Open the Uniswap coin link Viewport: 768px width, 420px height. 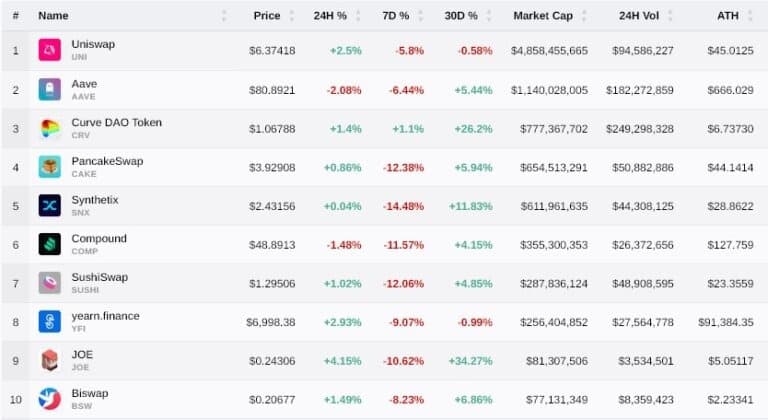pos(93,44)
